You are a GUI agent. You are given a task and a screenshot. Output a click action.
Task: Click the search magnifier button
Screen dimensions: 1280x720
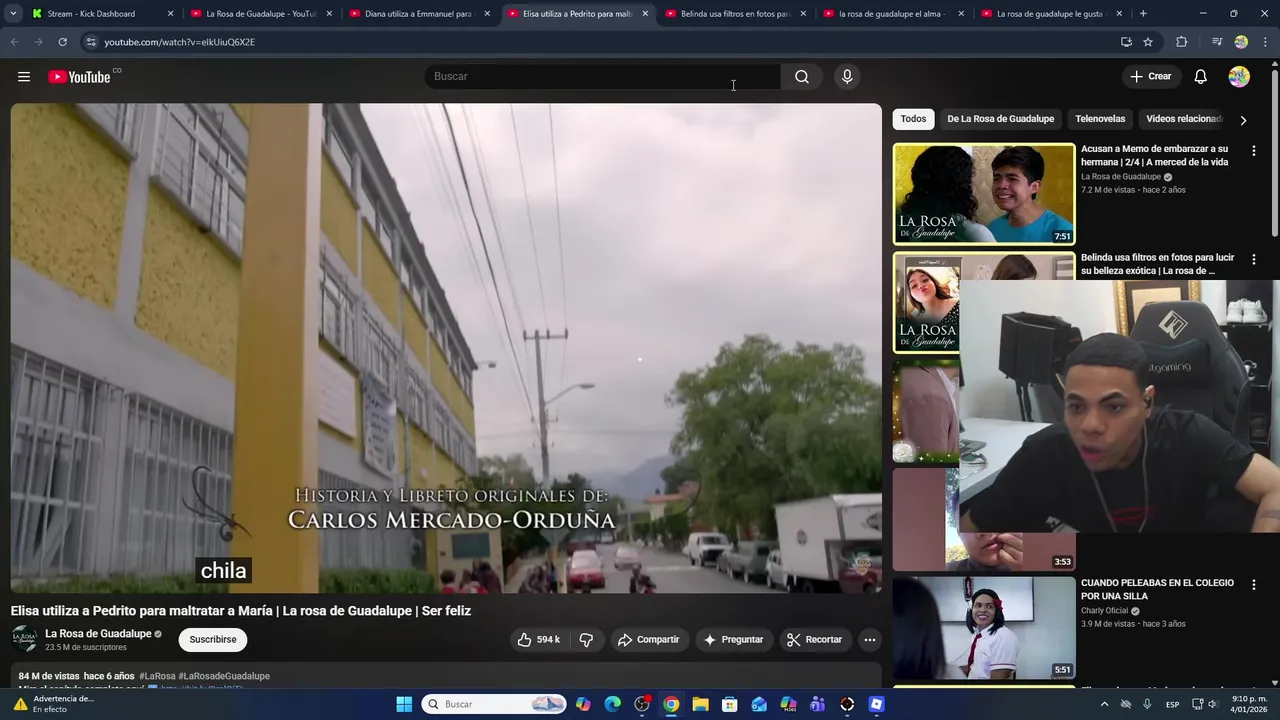(x=802, y=77)
